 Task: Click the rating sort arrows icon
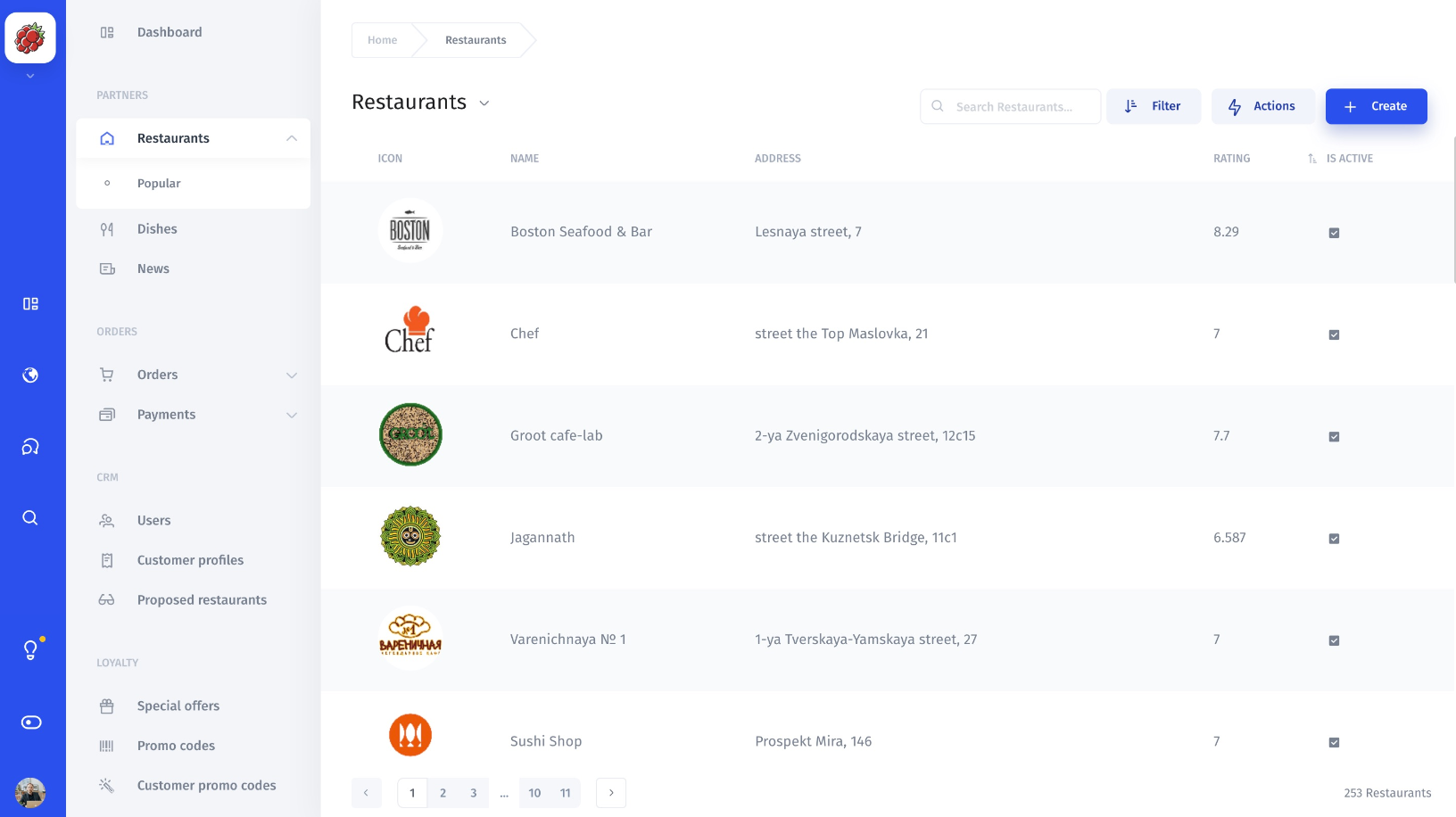1311,159
